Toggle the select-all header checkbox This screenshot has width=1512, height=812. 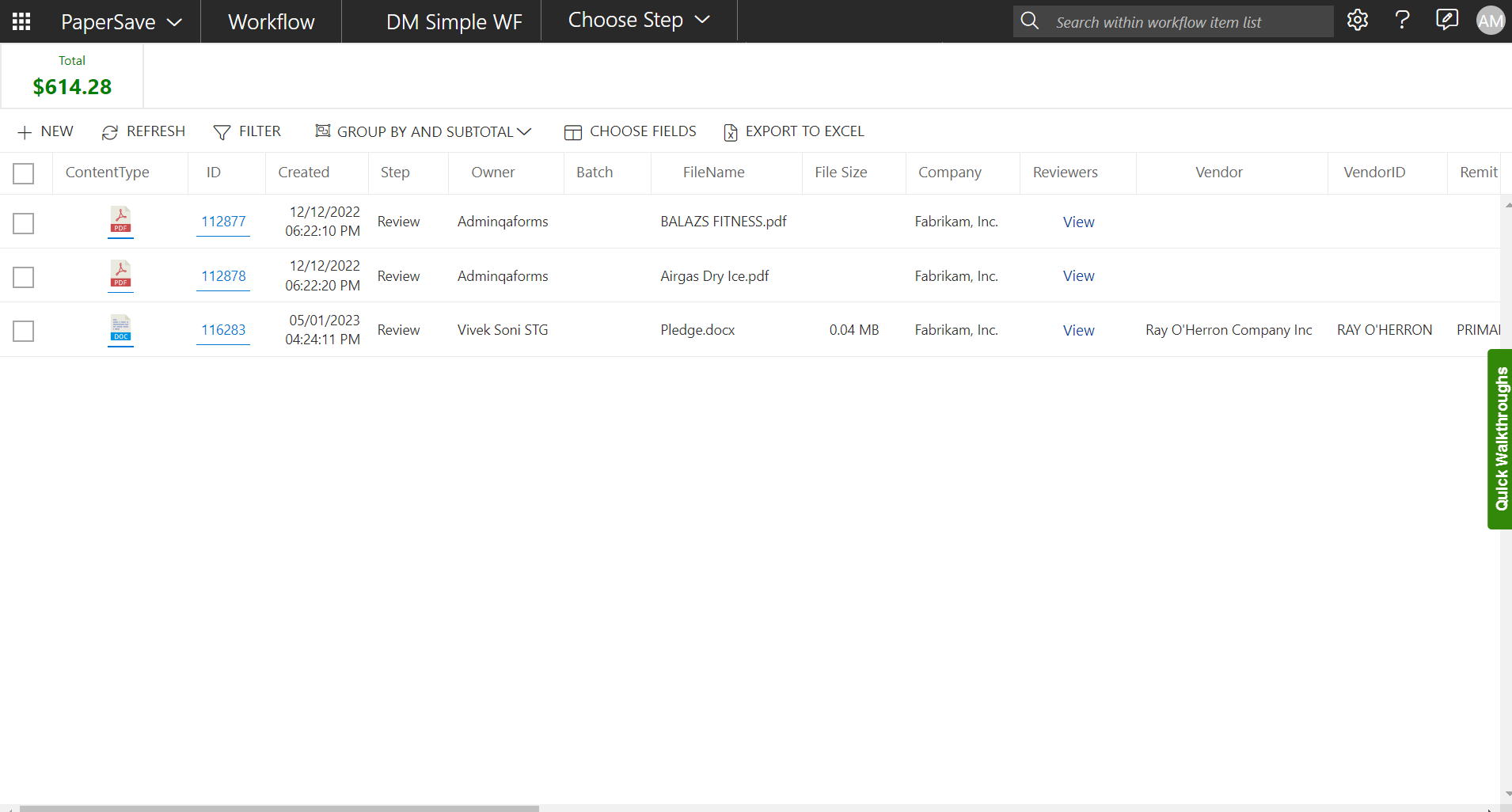(x=24, y=173)
